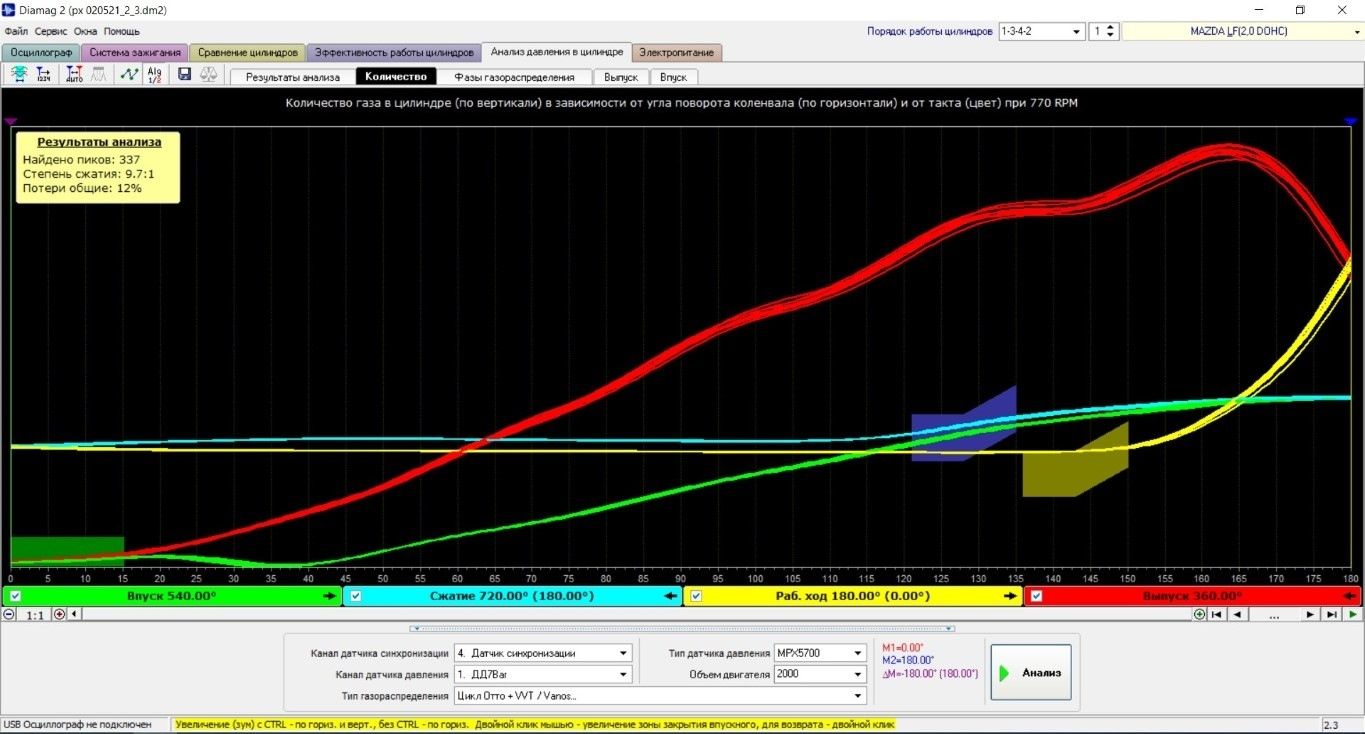Open the Результаты анализа sub-tab
The height and width of the screenshot is (734, 1365).
click(293, 77)
